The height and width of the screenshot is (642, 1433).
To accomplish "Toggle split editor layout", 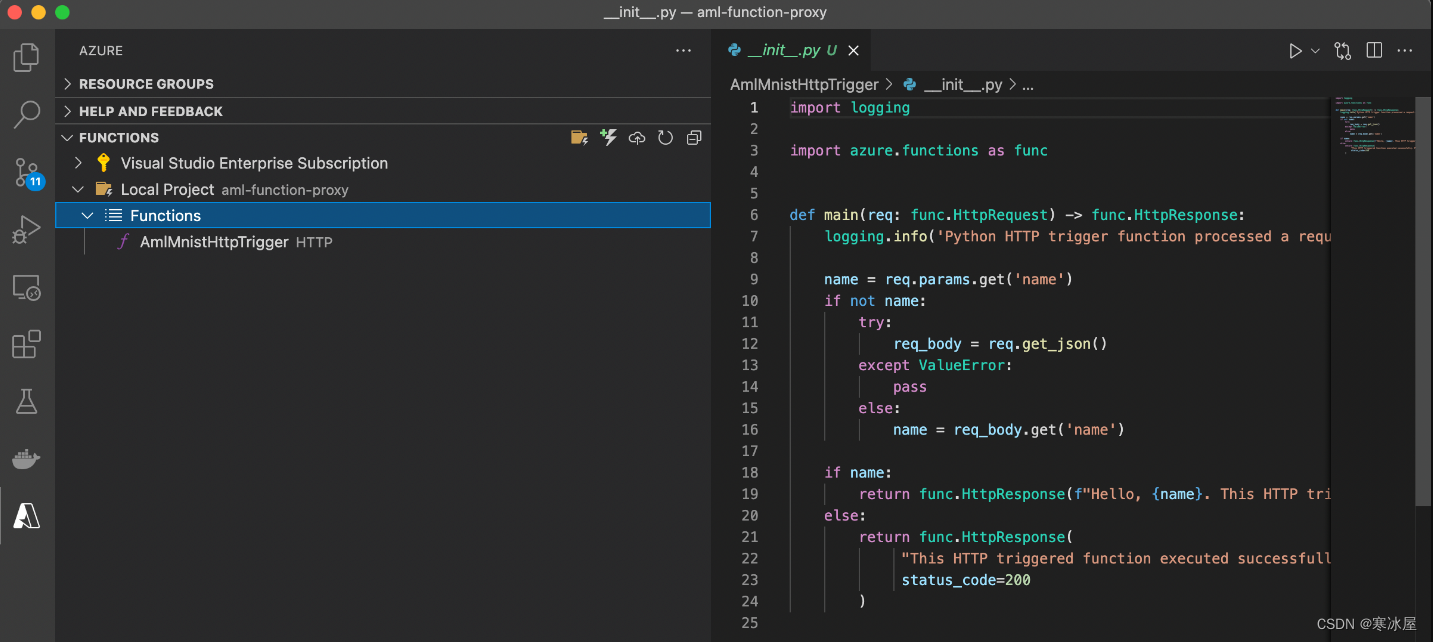I will point(1374,50).
